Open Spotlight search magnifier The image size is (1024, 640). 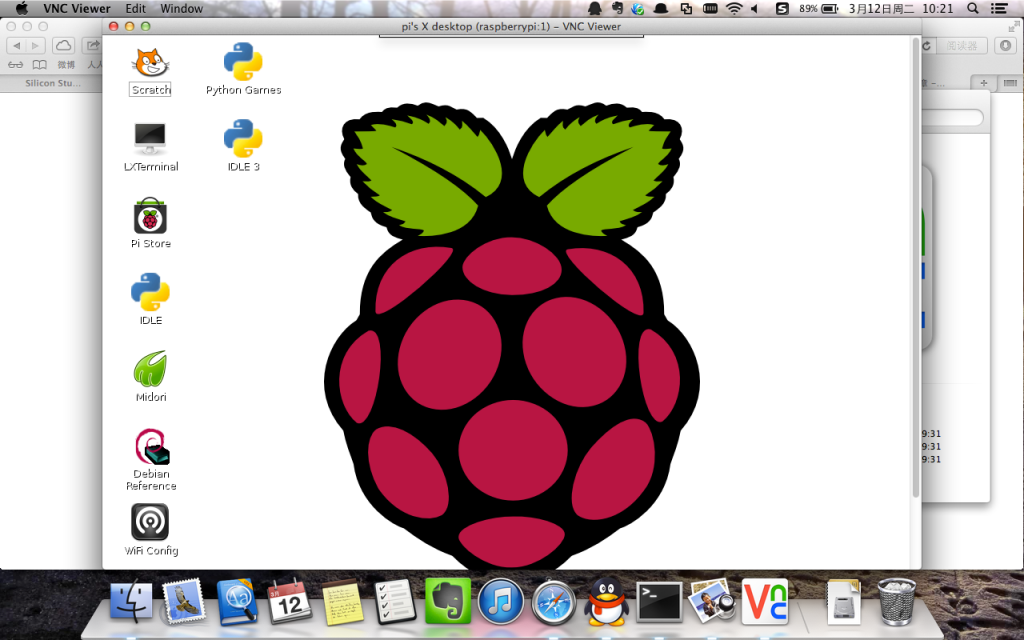pos(973,8)
